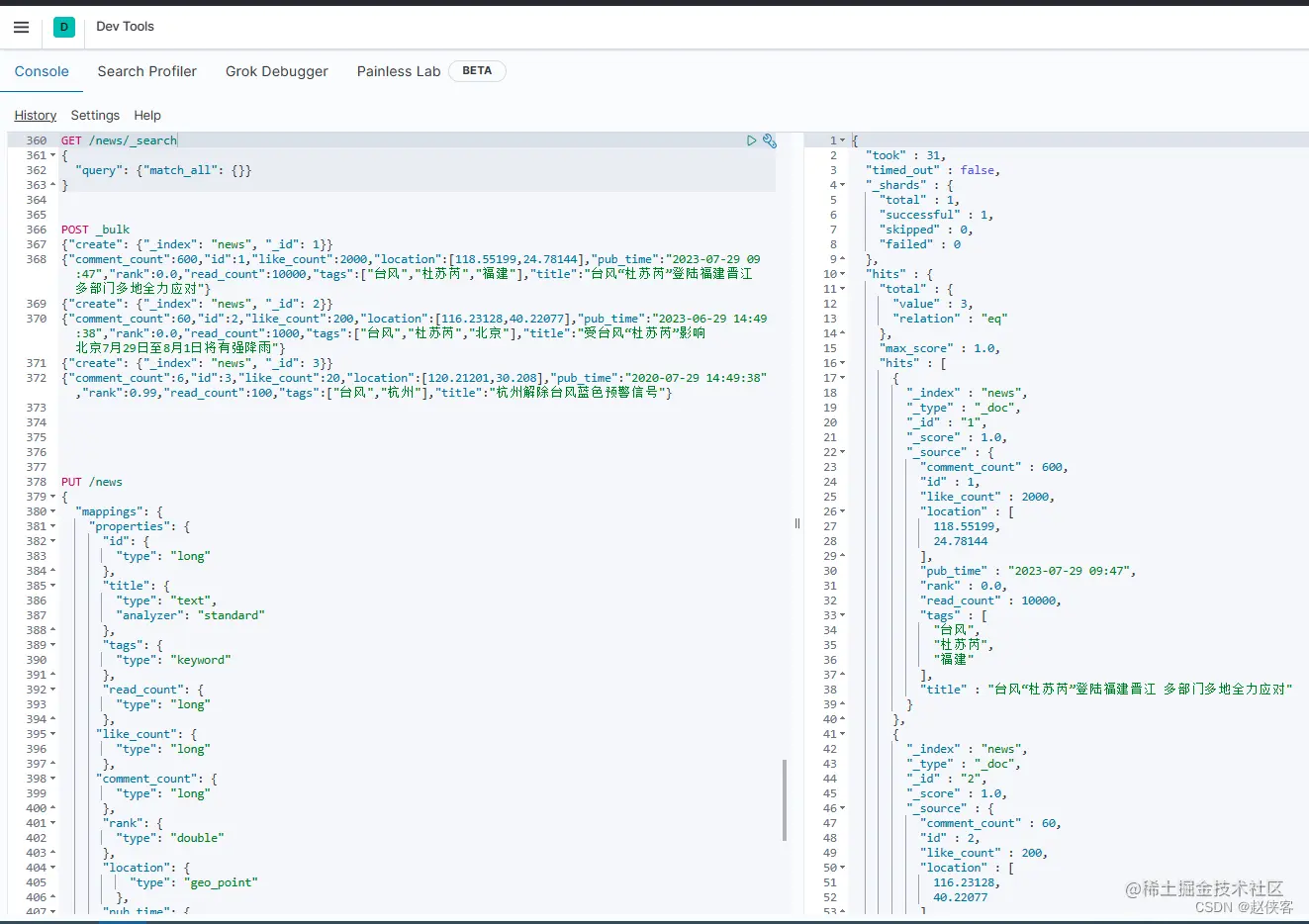Click "like_count" : 200 in response
The width and height of the screenshot is (1309, 924).
point(983,853)
